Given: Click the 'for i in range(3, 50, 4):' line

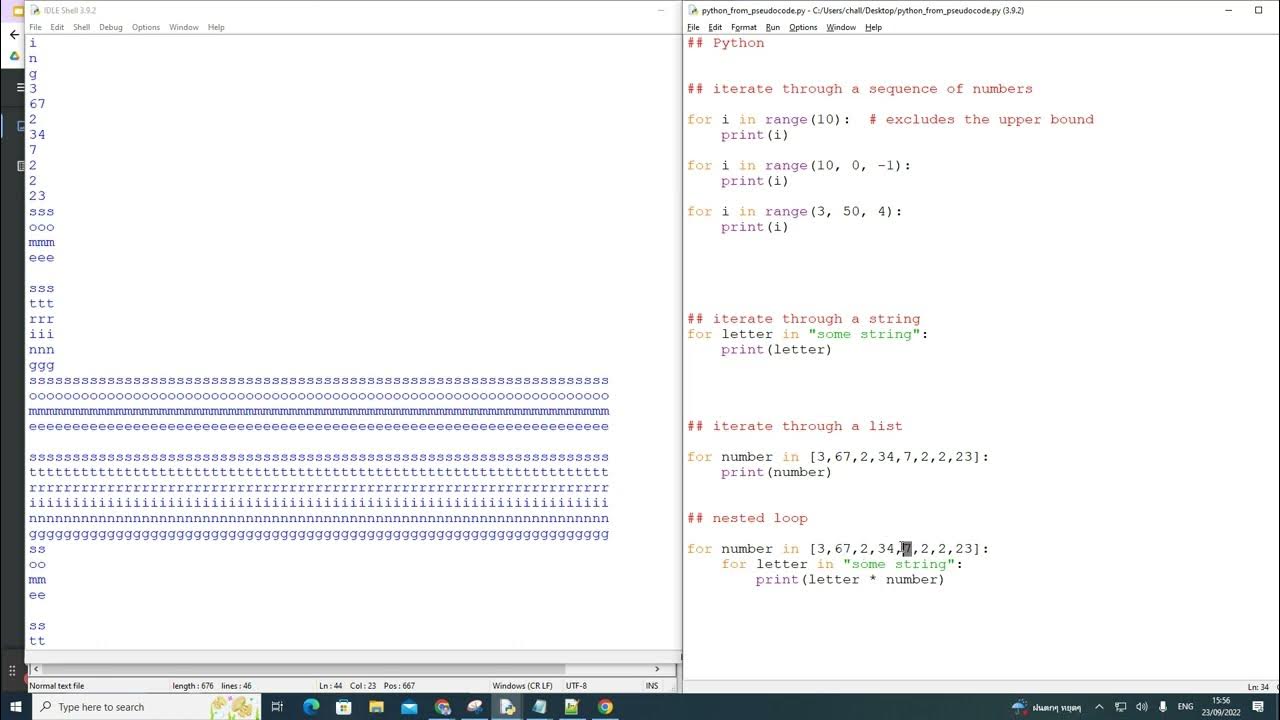Looking at the screenshot, I should click(x=795, y=212).
